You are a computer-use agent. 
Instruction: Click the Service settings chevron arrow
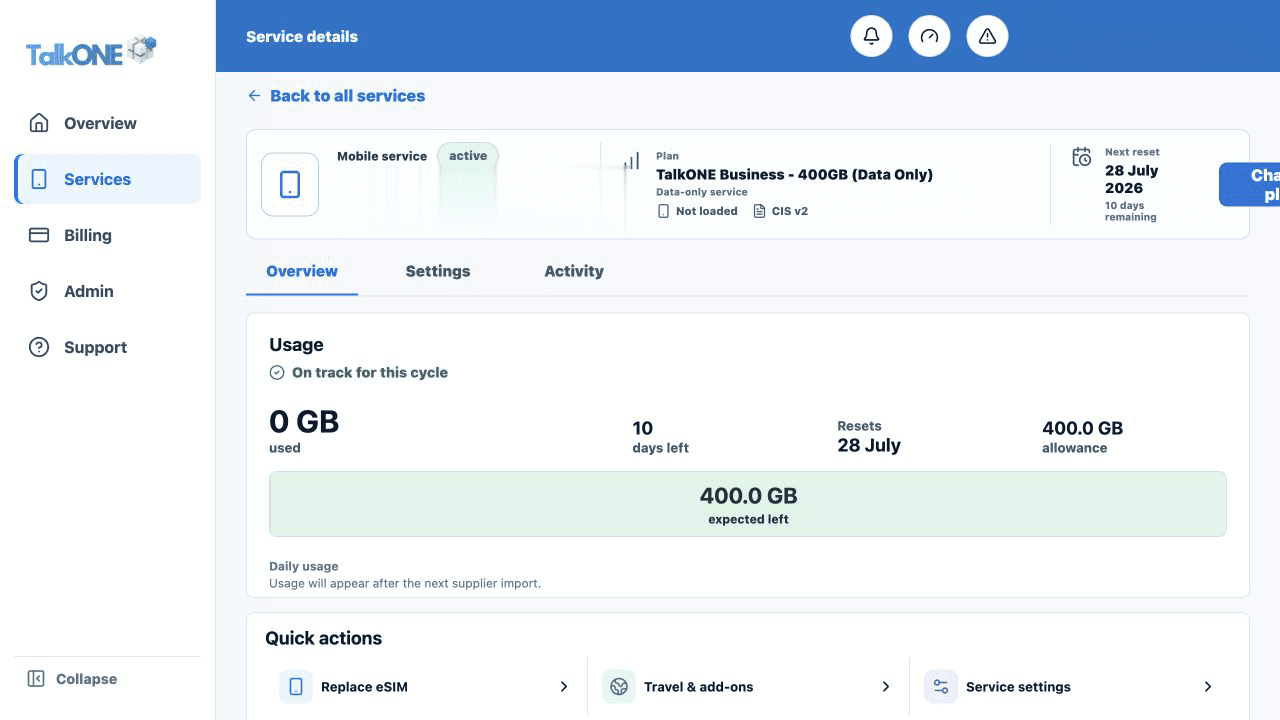(1208, 687)
